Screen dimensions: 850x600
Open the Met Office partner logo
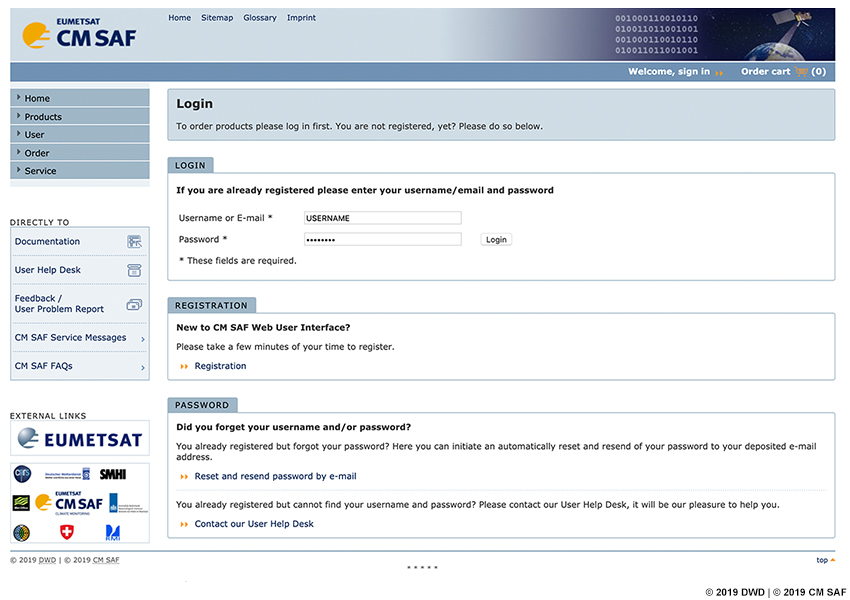click(x=21, y=503)
